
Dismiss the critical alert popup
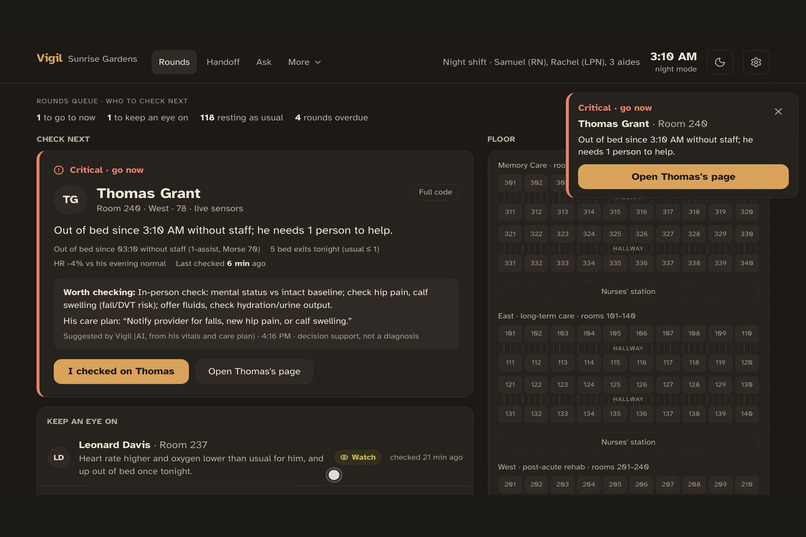[x=778, y=112]
